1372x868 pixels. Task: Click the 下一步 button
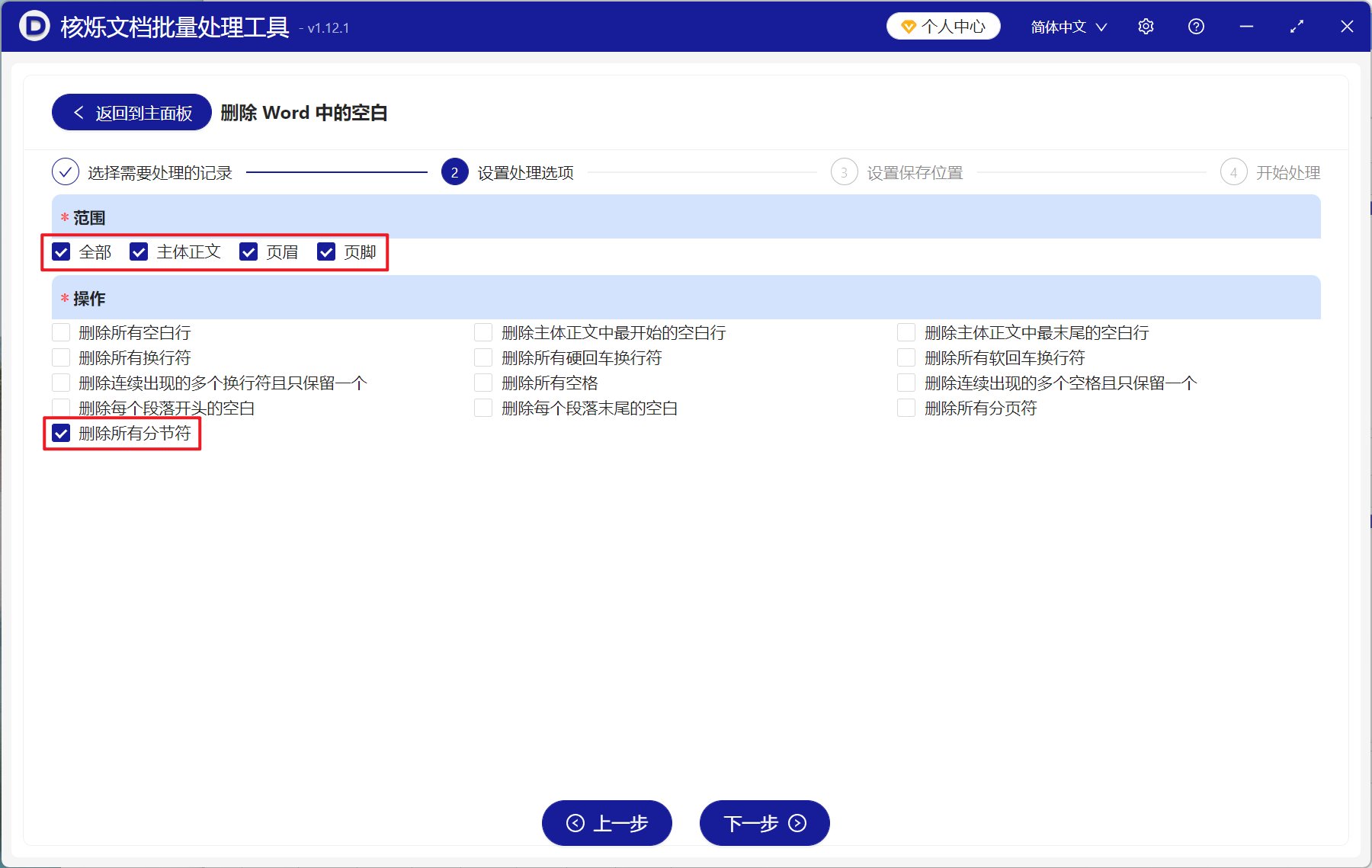764,823
